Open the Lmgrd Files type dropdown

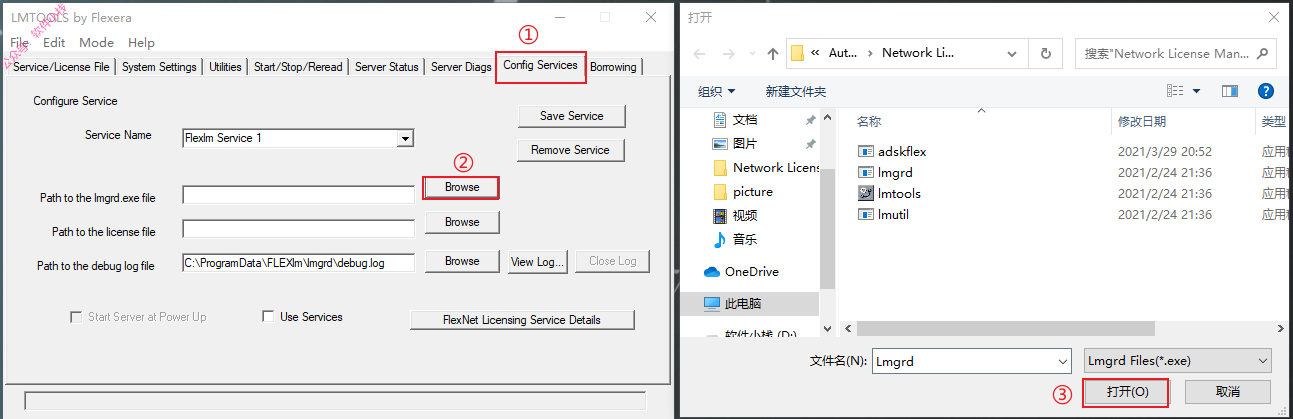coord(1178,360)
